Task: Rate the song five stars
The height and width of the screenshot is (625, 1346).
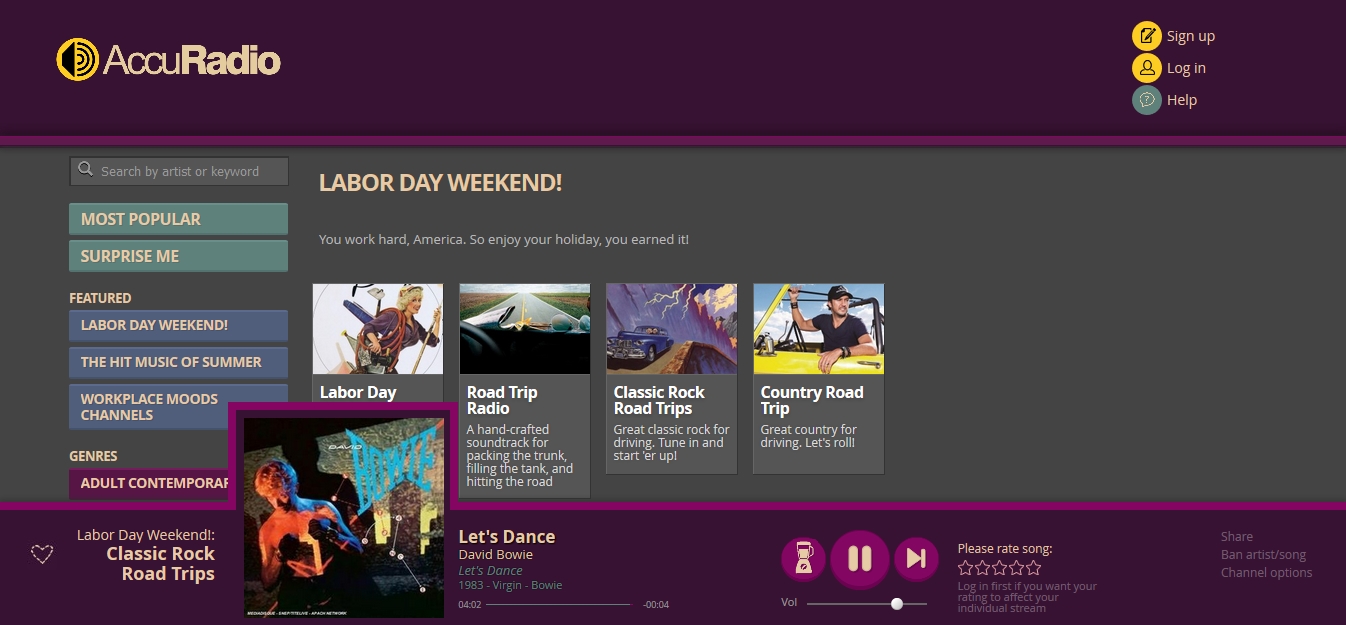Action: (1033, 568)
